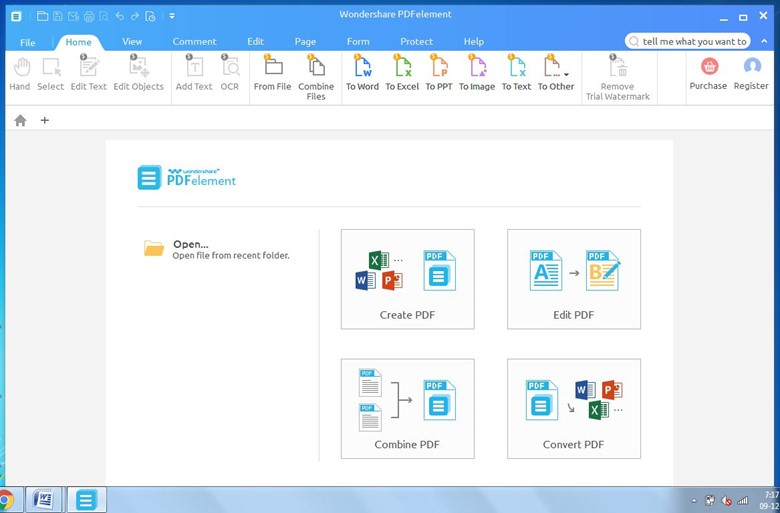The image size is (780, 513).
Task: Switch to the Comment tab
Action: click(194, 42)
